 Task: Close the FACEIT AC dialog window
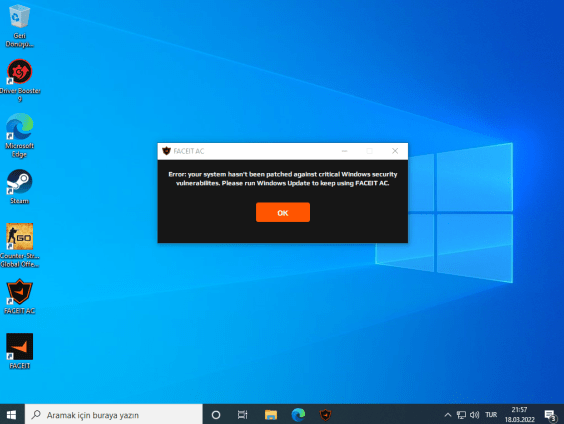pos(395,151)
